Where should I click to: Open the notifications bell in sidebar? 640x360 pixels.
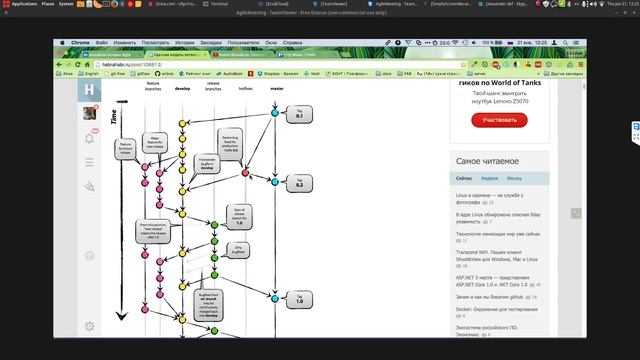[89, 138]
